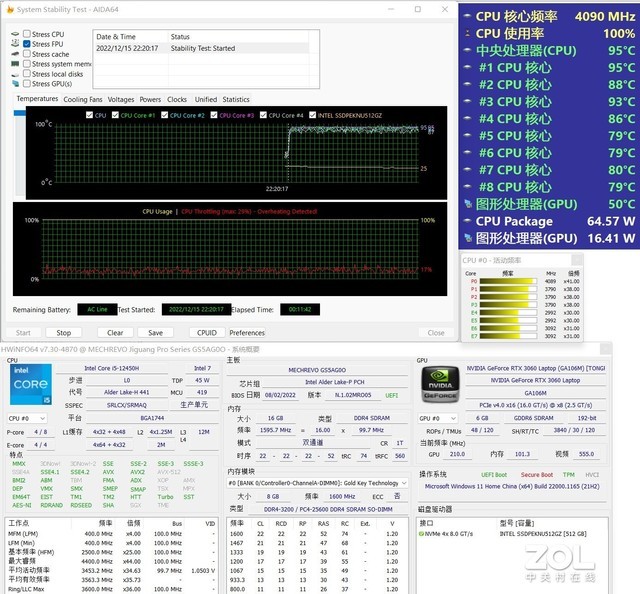
Task: Click the NVIDIA GeForce logo in HWiNFO
Action: (x=440, y=384)
